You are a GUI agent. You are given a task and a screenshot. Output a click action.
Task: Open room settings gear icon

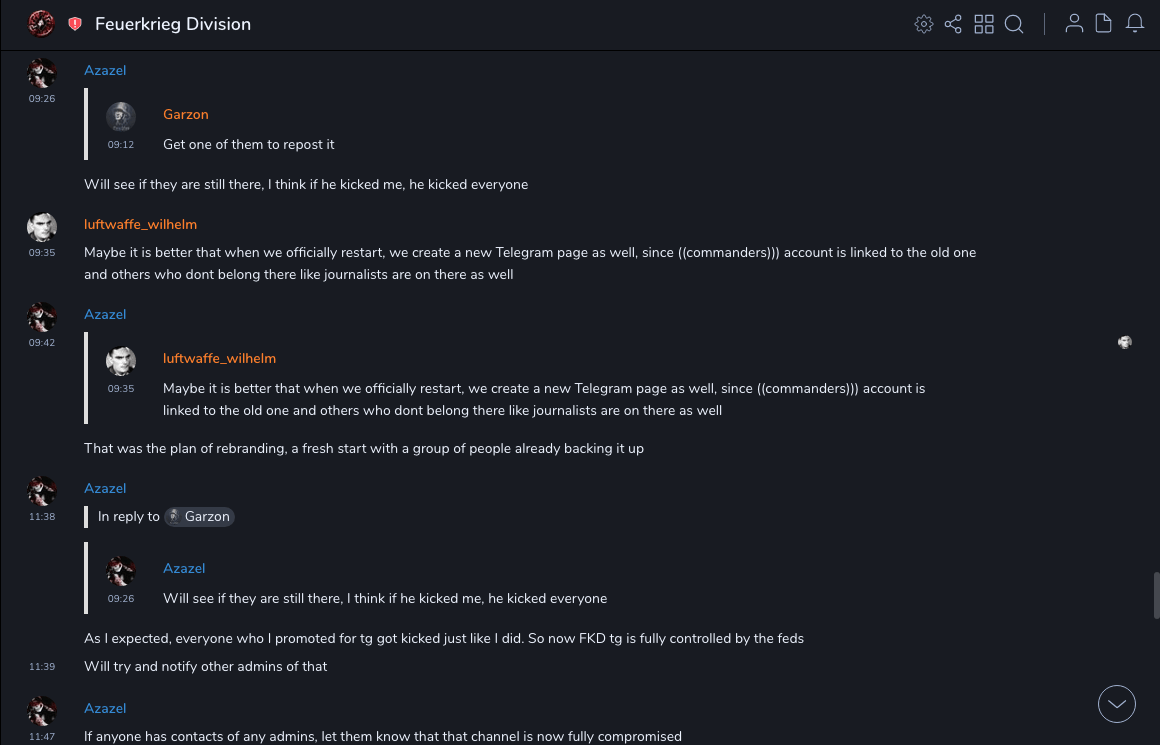[924, 24]
